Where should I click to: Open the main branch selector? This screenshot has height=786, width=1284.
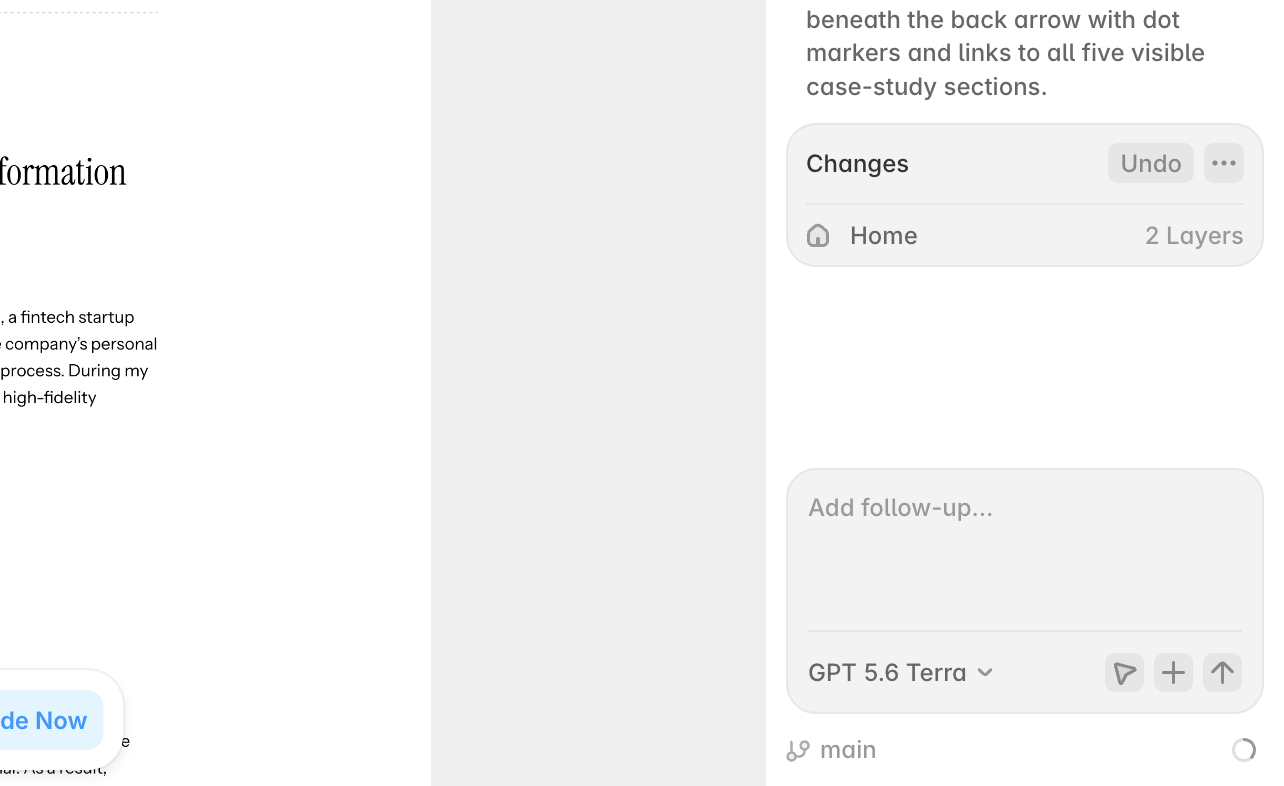point(831,750)
